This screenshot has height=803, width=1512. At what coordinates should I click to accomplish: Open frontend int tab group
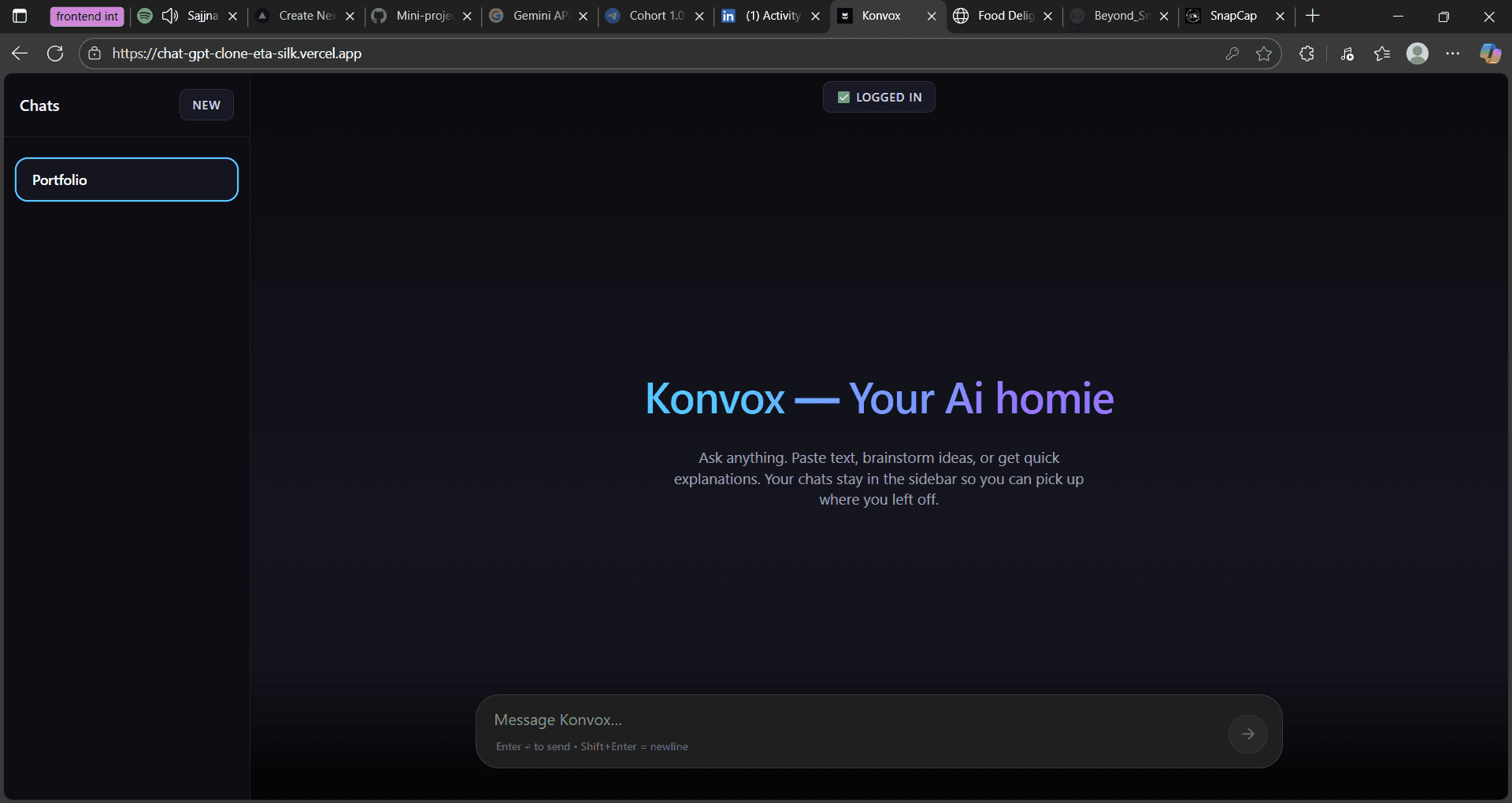pyautogui.click(x=87, y=16)
